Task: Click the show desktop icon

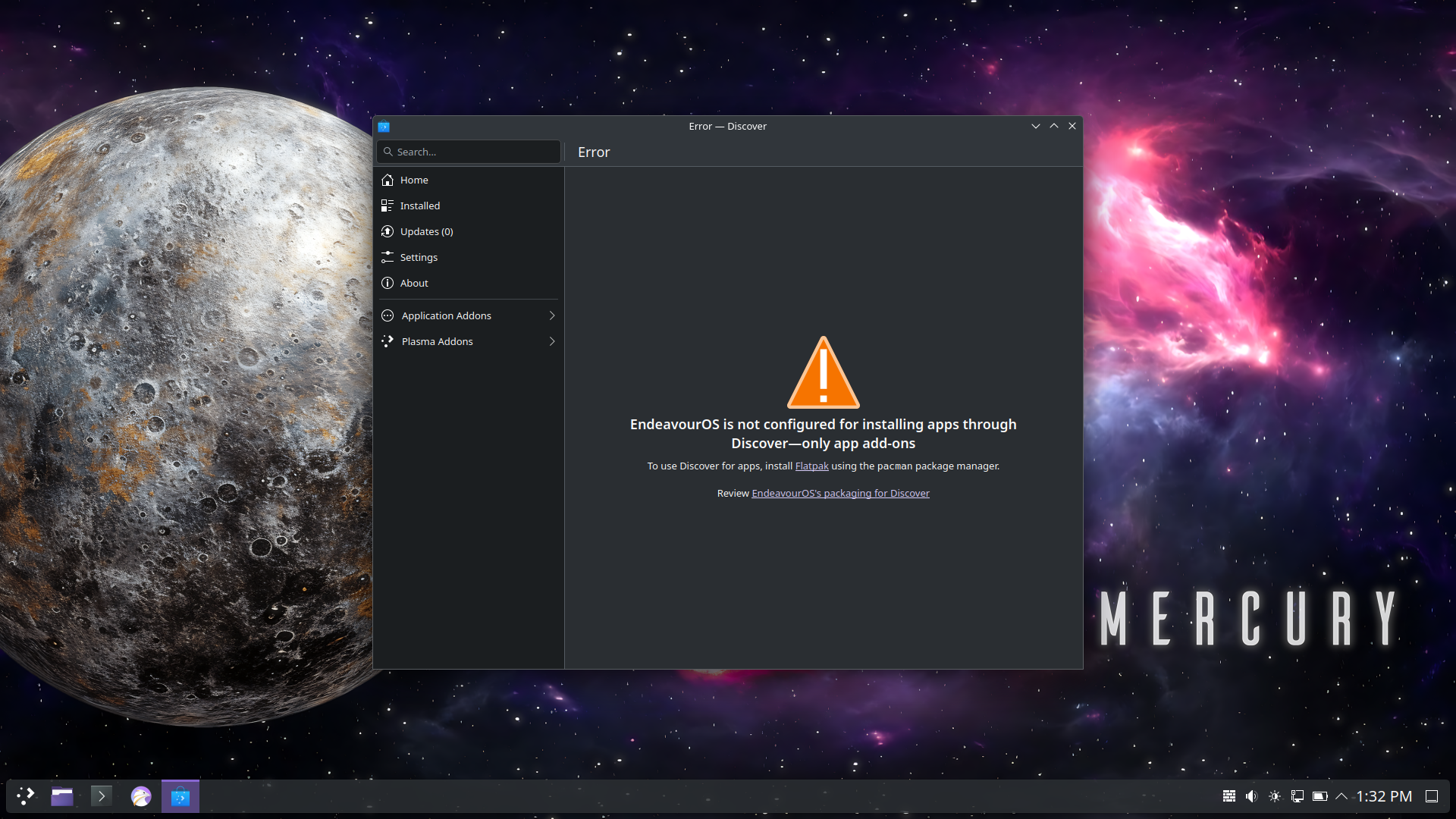Action: (x=1432, y=796)
